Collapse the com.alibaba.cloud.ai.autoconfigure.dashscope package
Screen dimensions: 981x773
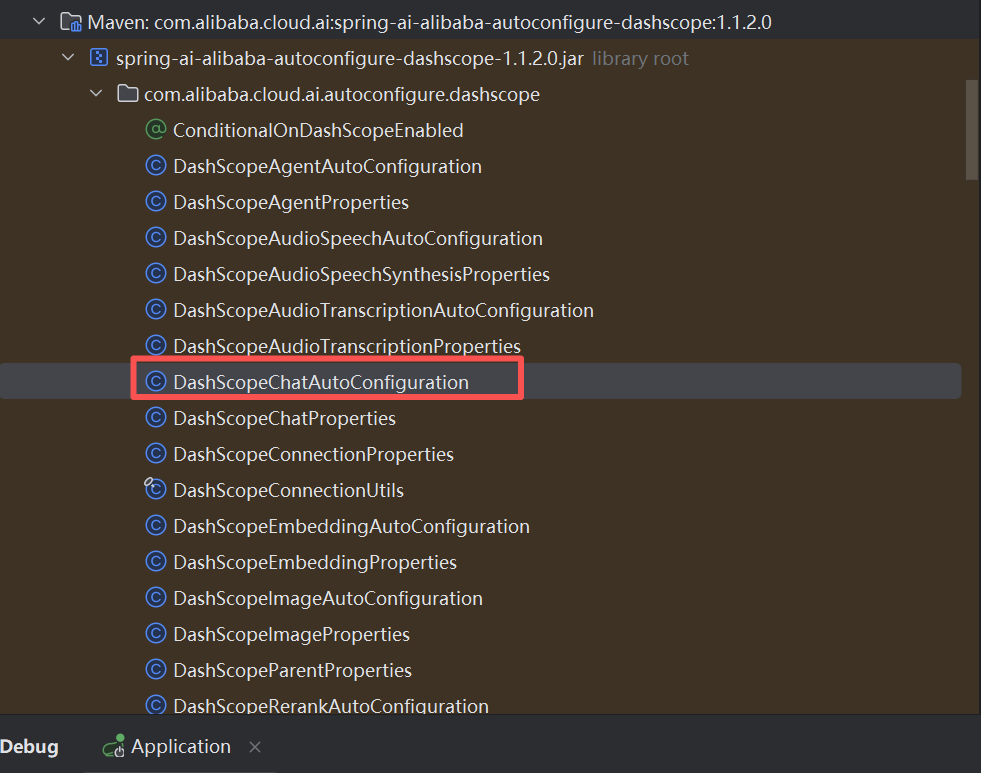point(96,94)
